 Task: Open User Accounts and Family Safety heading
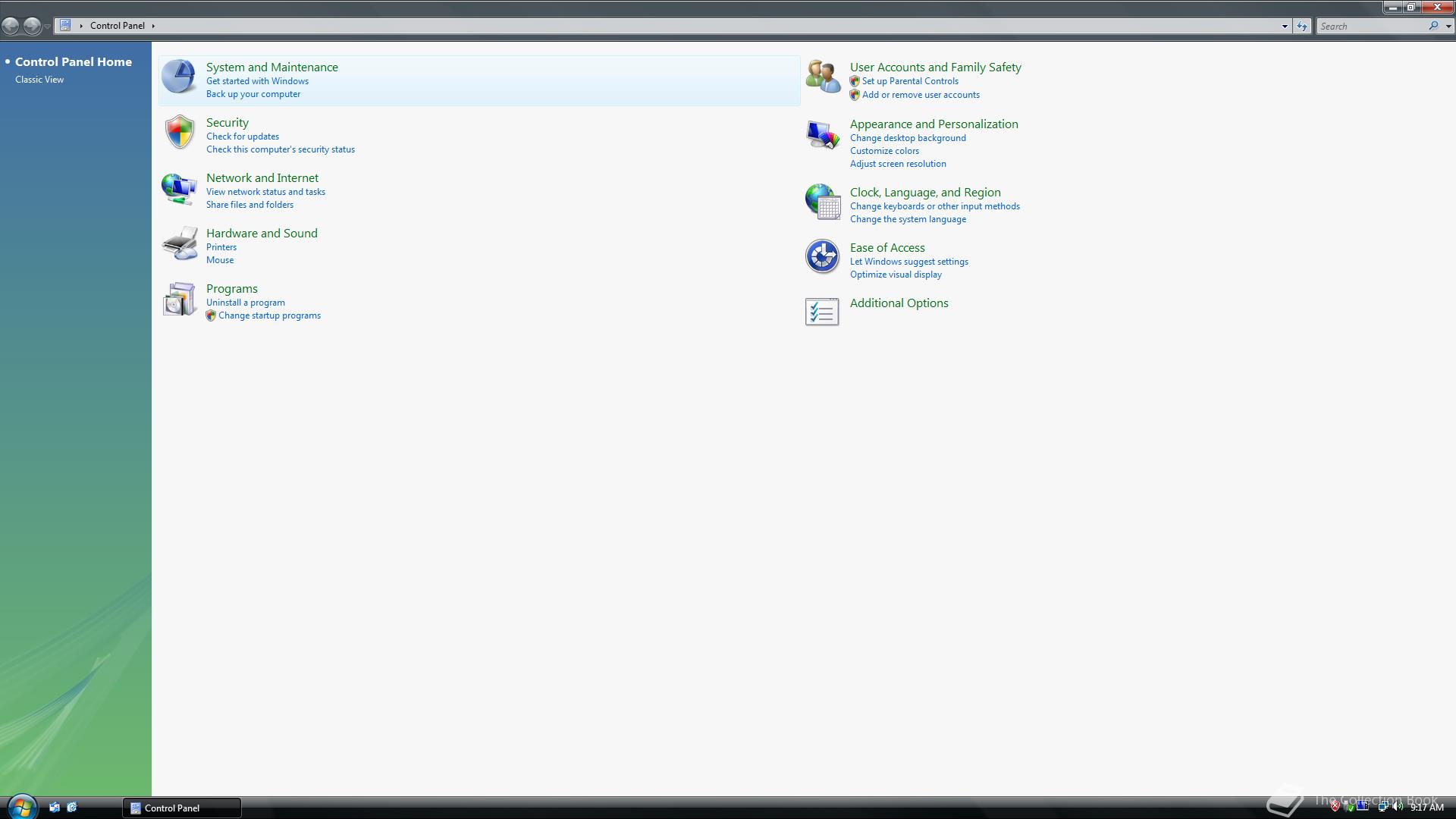tap(936, 67)
